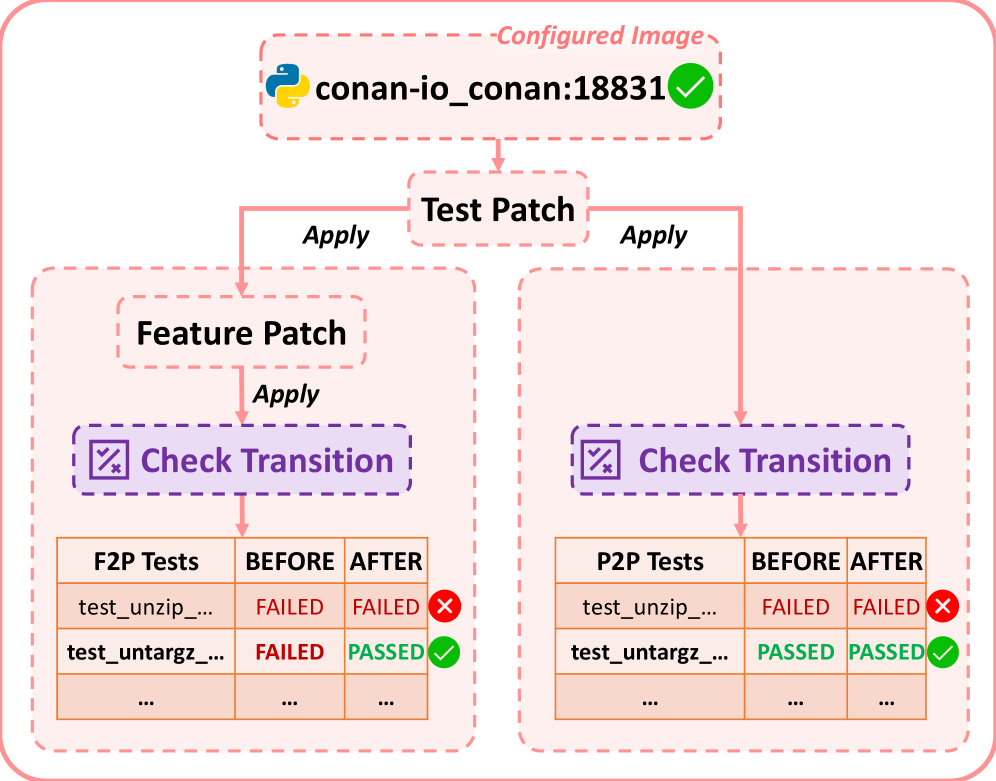Click AFTER PASSED cell in P2P test_untargz row

point(887,651)
